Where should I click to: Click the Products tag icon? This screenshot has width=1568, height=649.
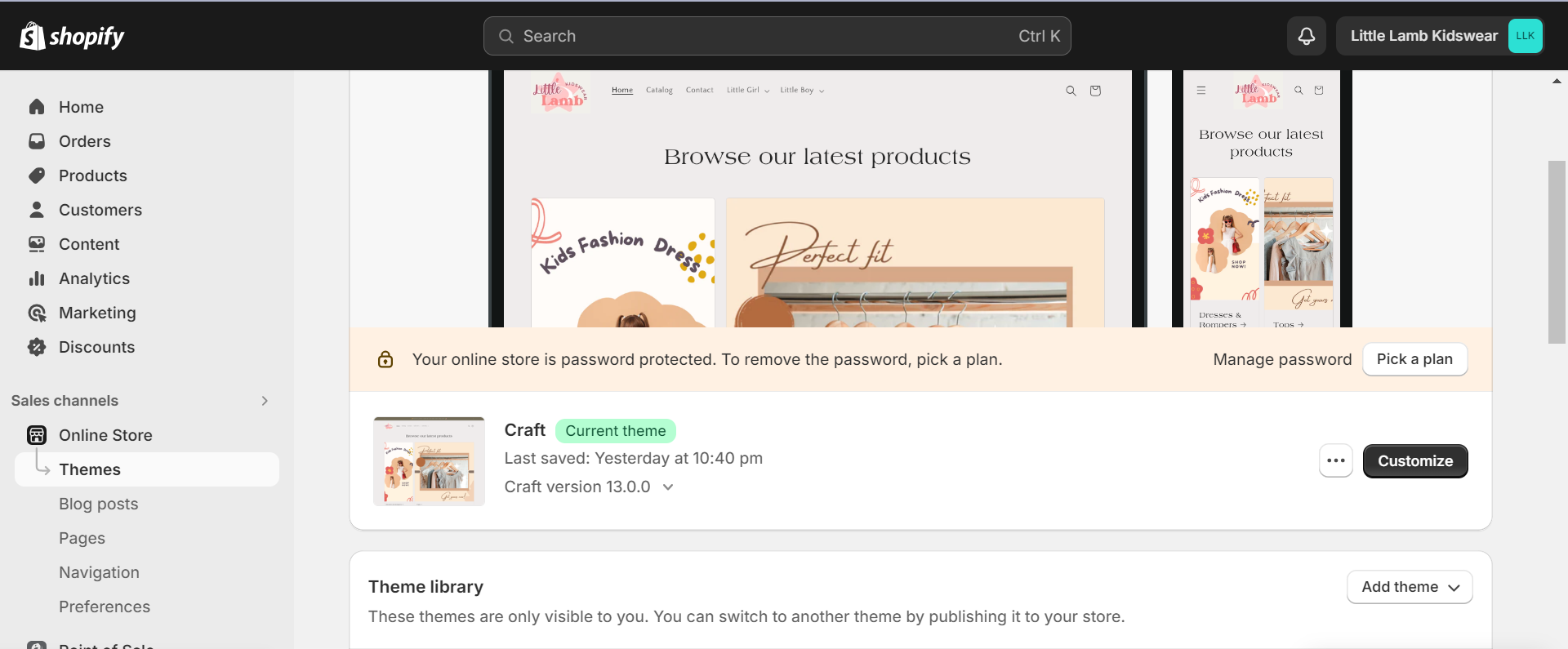pyautogui.click(x=37, y=176)
